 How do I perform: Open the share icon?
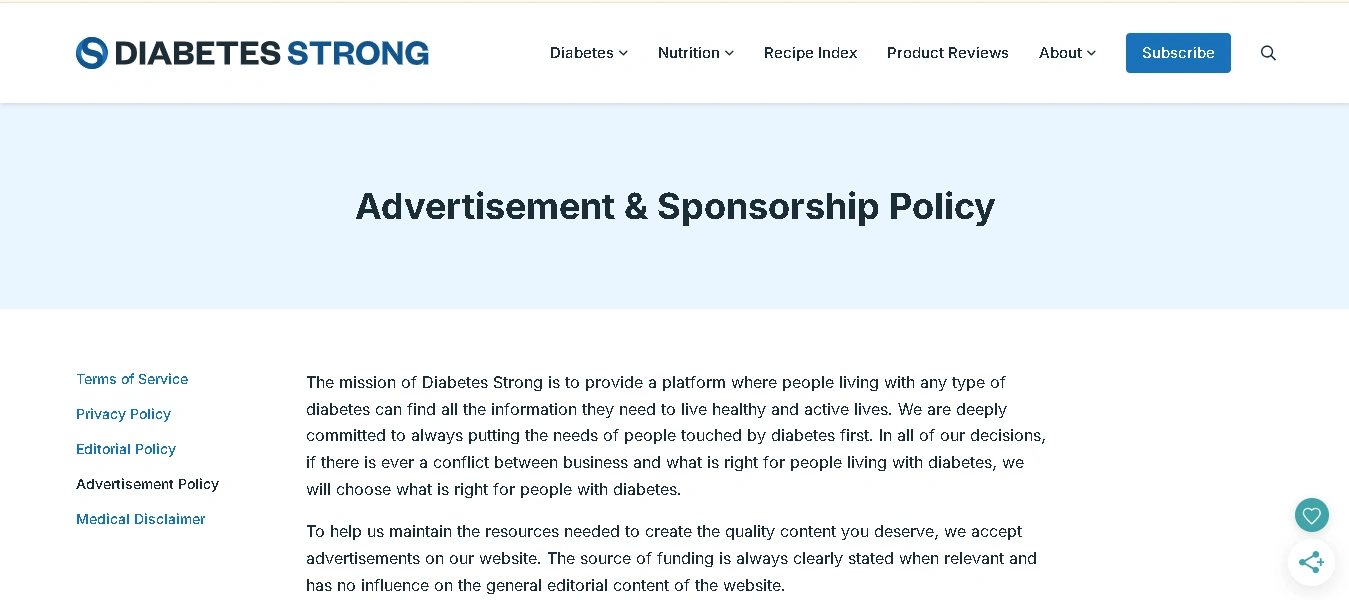1311,562
